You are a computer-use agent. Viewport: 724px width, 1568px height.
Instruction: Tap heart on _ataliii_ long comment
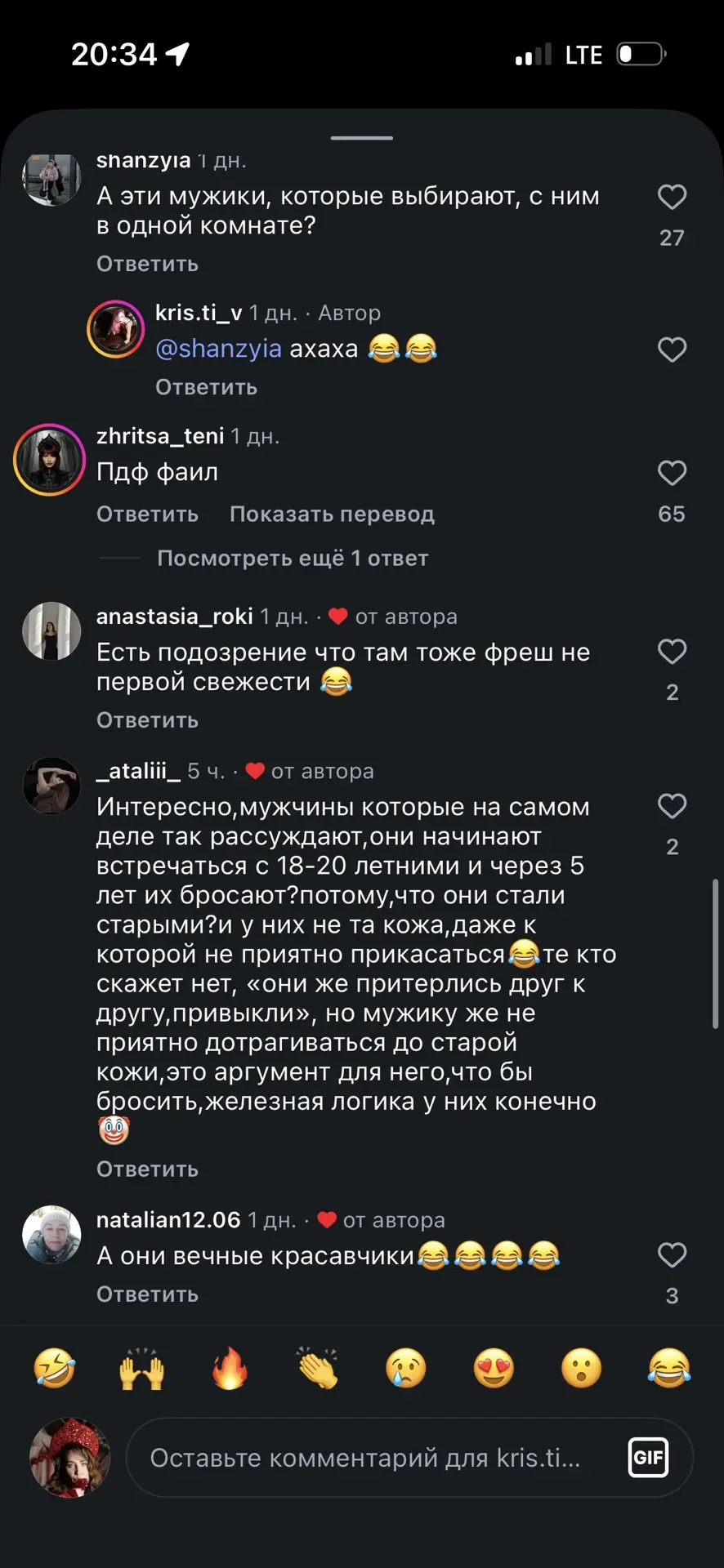(672, 806)
